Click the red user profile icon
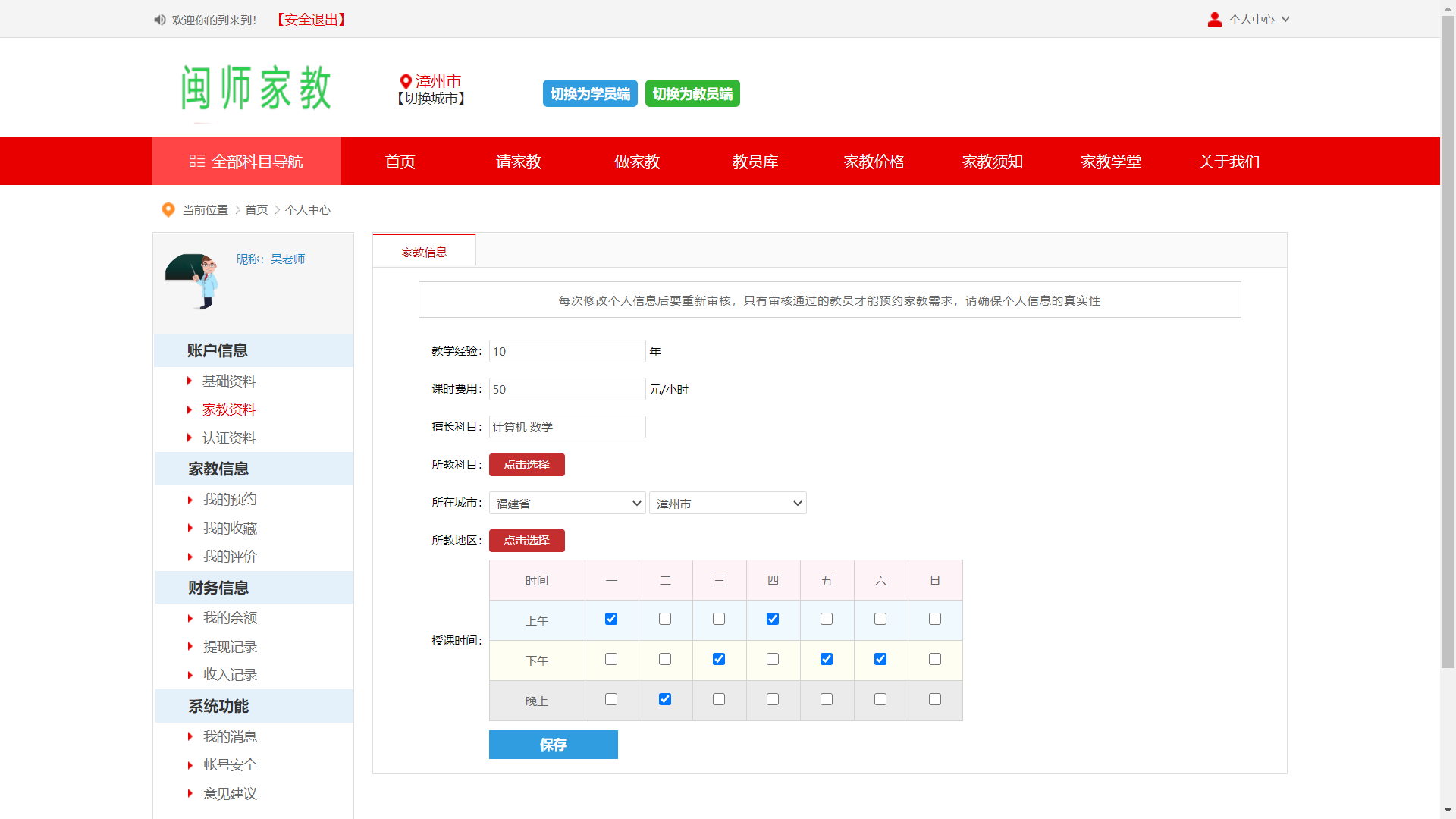Viewport: 1456px width, 819px height. [1214, 20]
